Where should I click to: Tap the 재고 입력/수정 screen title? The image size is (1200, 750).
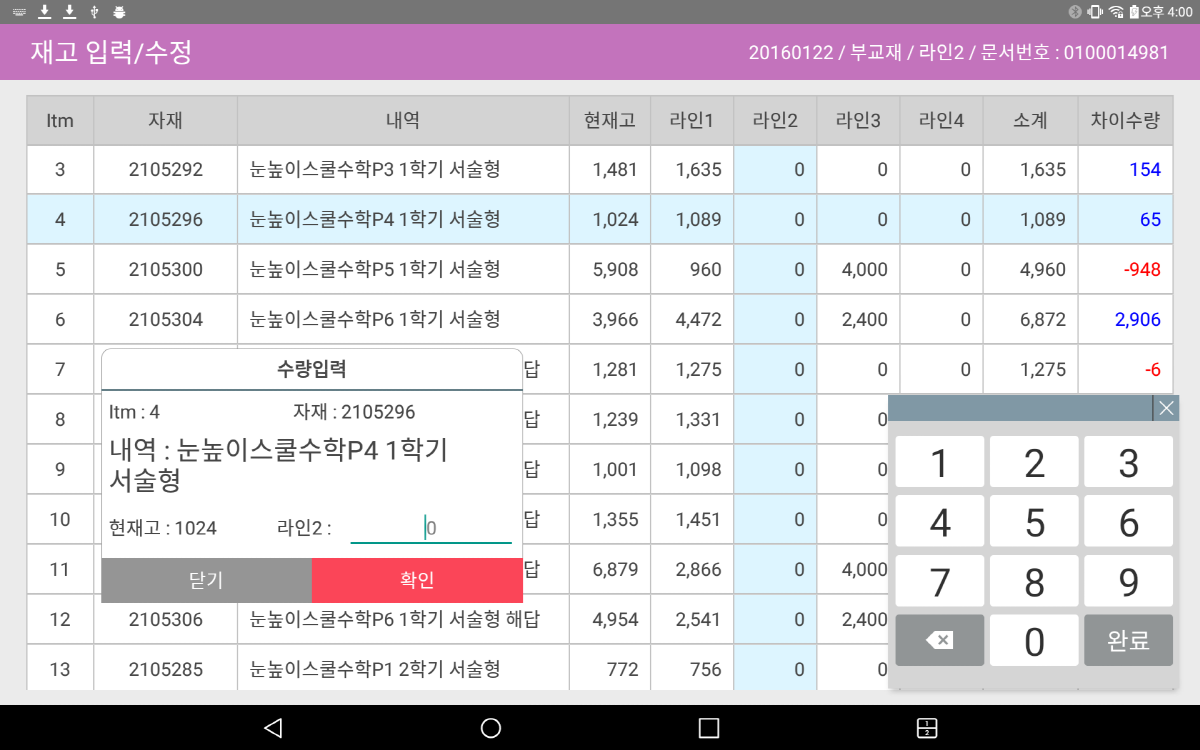tap(110, 52)
